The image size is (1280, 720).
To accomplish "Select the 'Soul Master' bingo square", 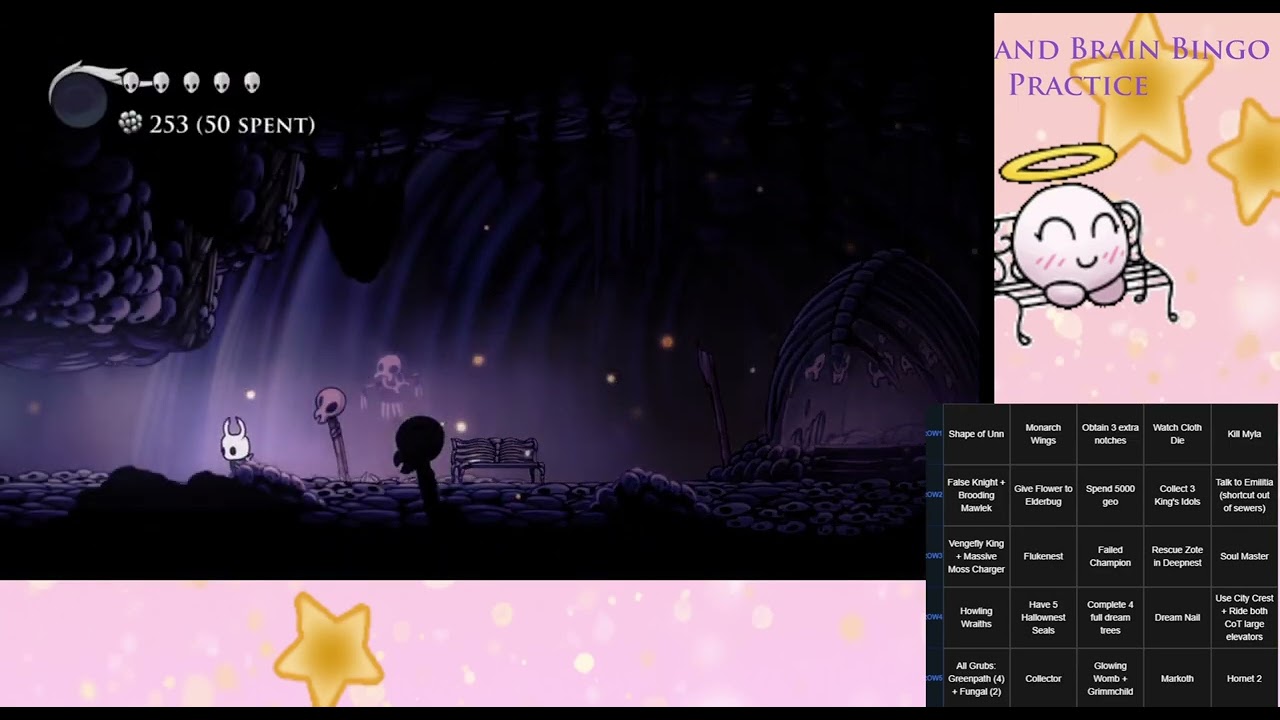I will 1244,557.
